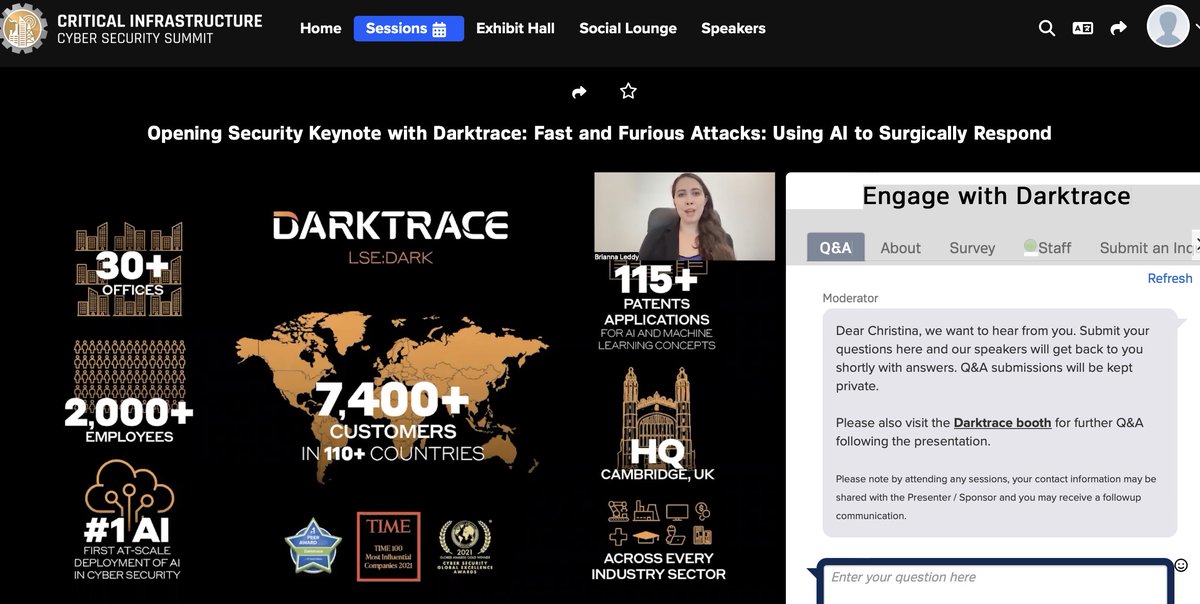Open the Social Lounge
Image resolution: width=1200 pixels, height=604 pixels.
pos(628,28)
